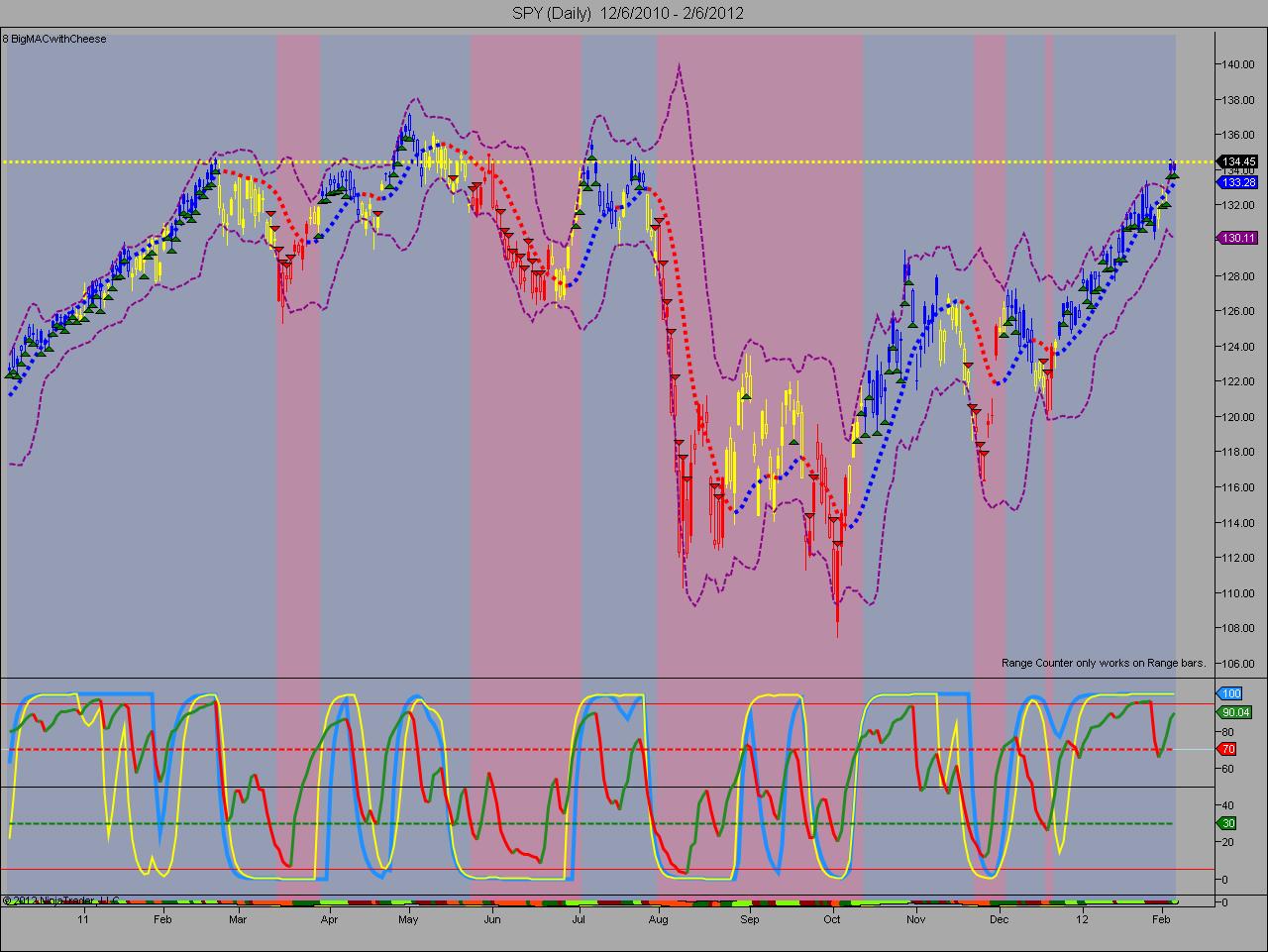1268x952 pixels.
Task: Click the 126.00 price axis label
Action: tap(1239, 311)
